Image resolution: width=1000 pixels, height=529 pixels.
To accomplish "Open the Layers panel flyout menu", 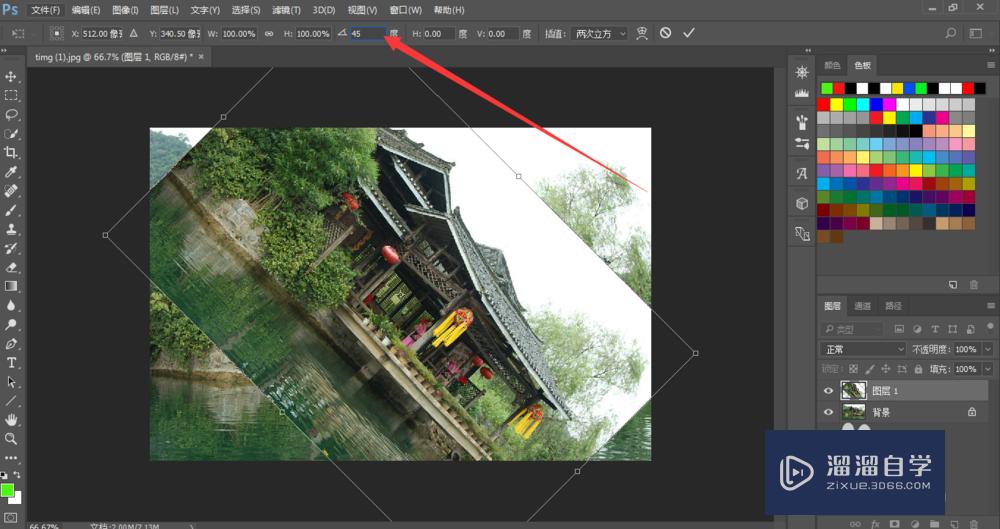I will click(990, 306).
